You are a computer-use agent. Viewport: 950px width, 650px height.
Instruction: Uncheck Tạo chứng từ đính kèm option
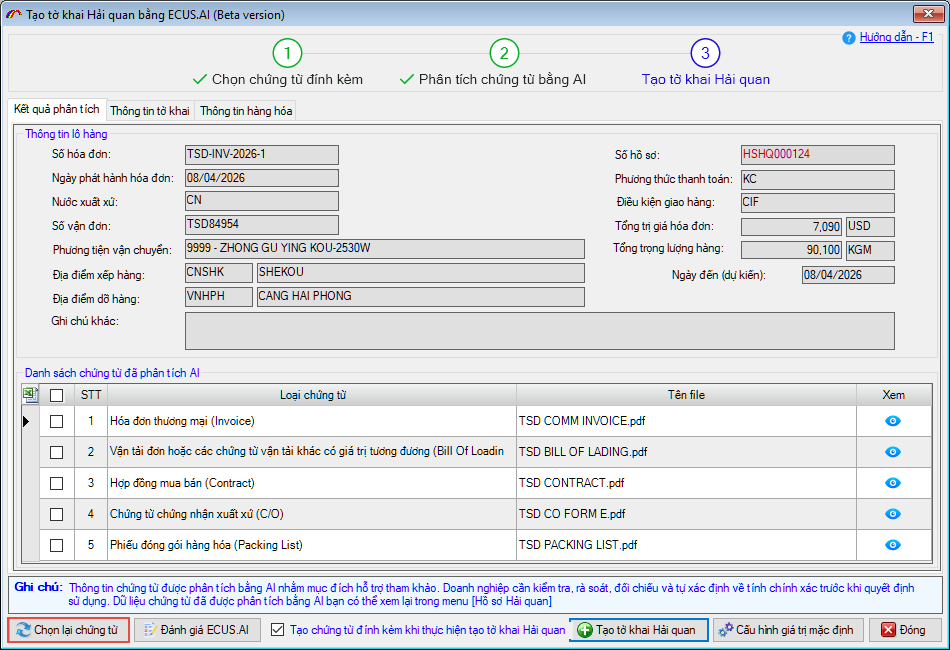click(x=277, y=630)
